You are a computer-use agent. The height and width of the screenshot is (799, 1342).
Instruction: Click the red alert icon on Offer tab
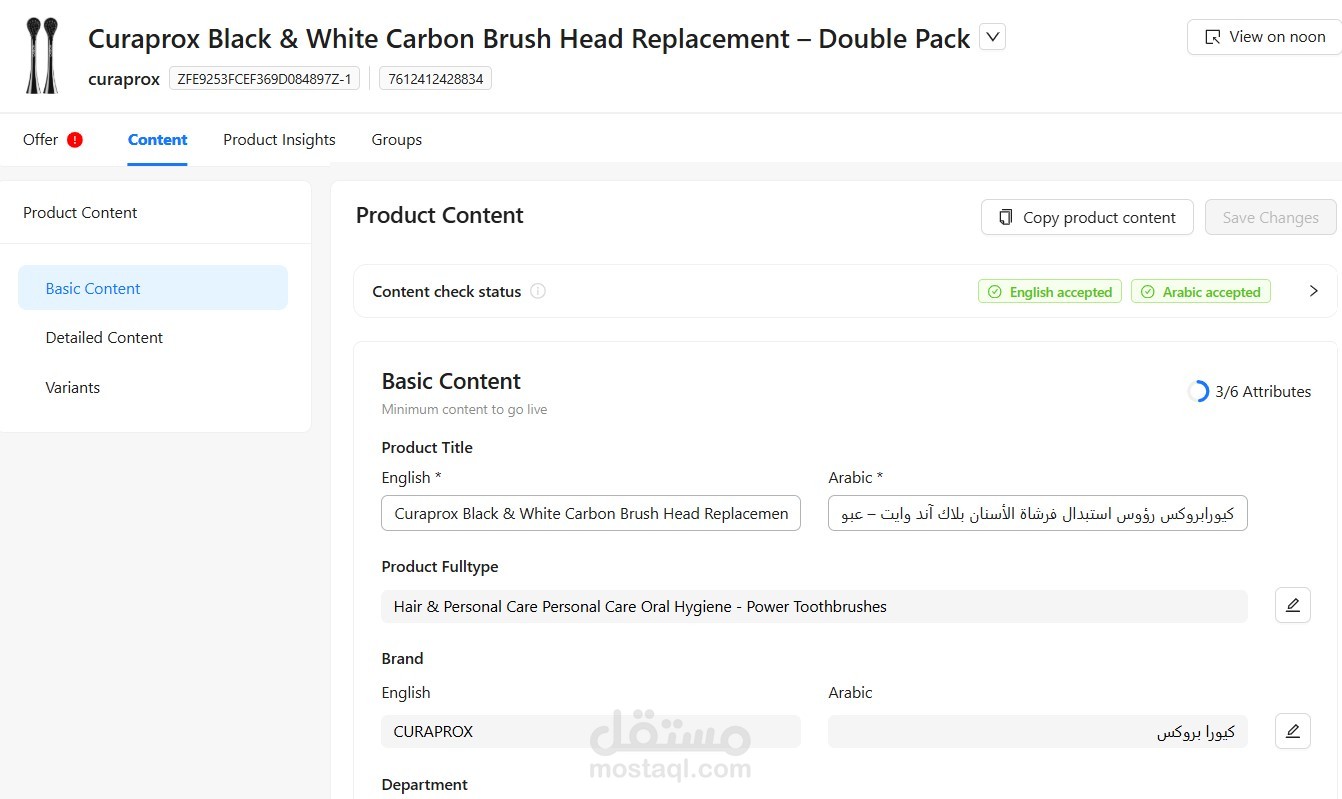[75, 140]
